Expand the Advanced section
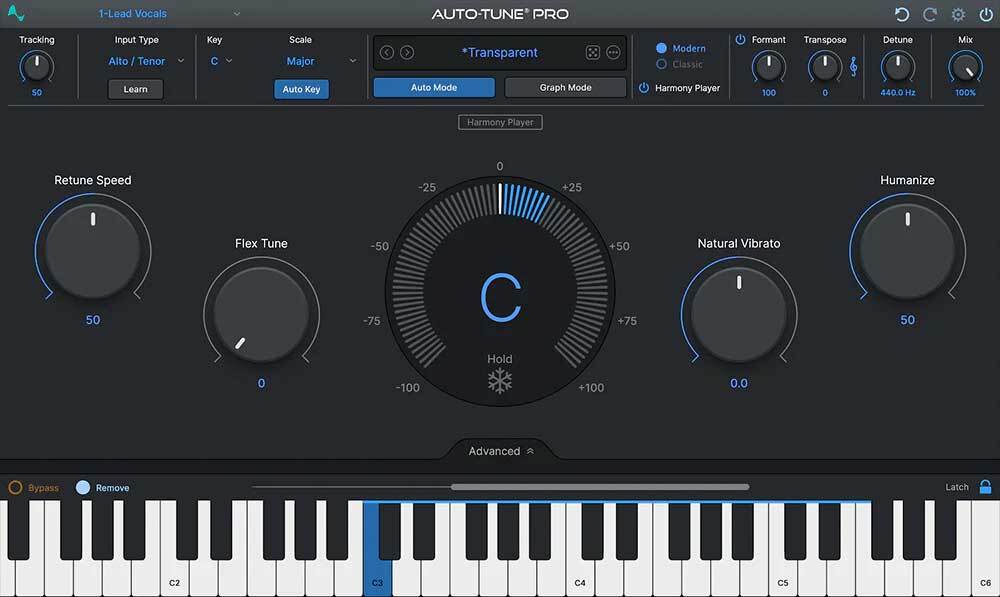Image resolution: width=1000 pixels, height=597 pixels. point(501,451)
